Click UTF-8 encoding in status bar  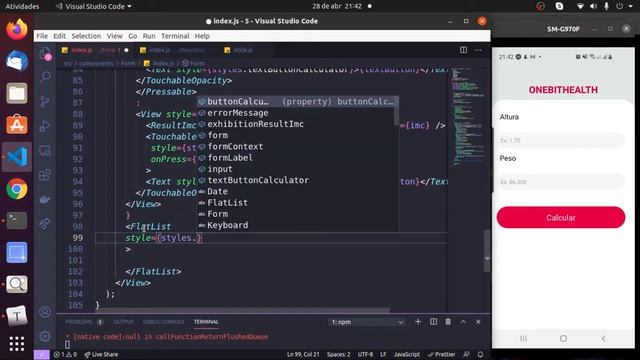pyautogui.click(x=365, y=354)
